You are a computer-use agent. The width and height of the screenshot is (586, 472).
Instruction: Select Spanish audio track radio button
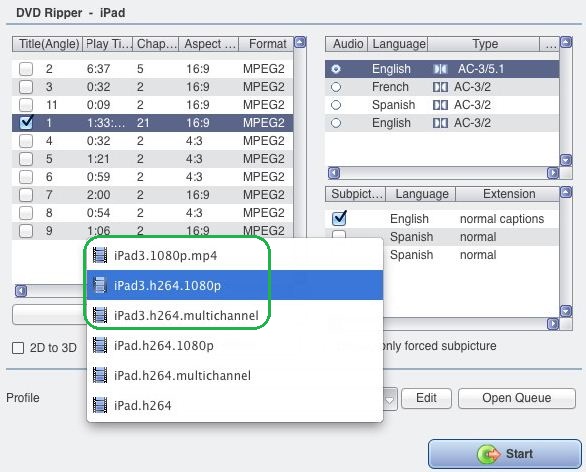coord(336,105)
